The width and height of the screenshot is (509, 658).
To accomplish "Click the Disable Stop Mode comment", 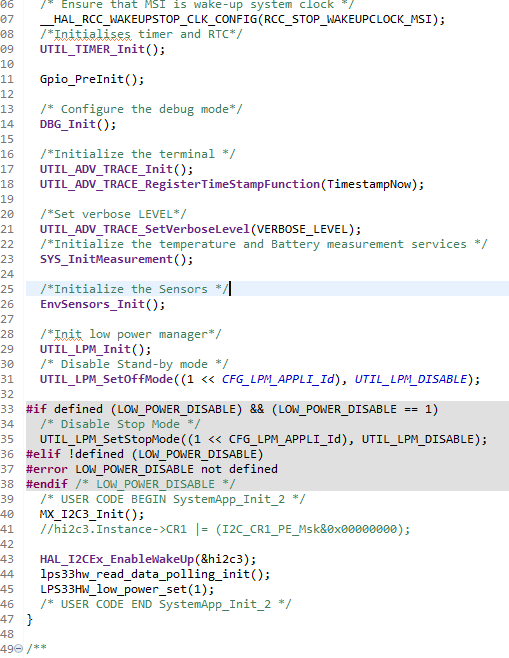I will pos(120,424).
